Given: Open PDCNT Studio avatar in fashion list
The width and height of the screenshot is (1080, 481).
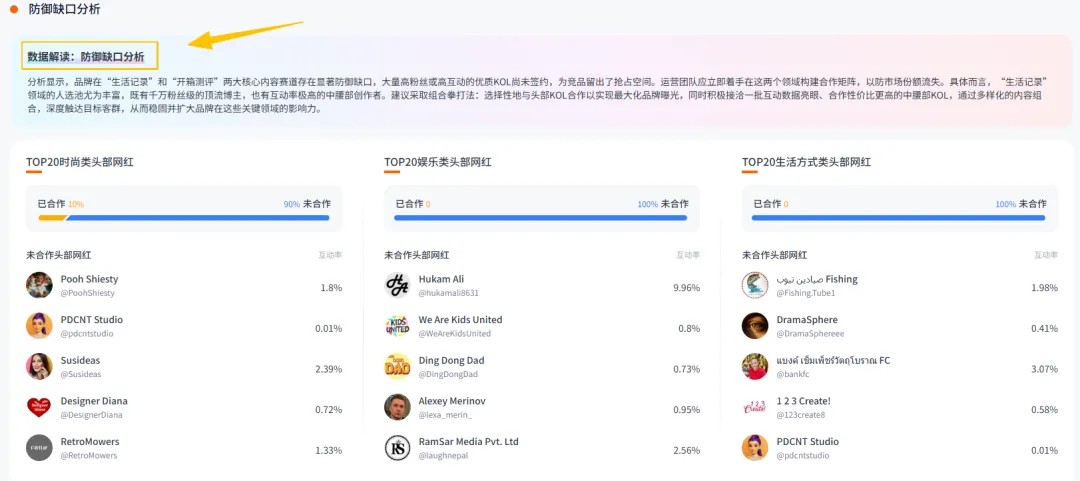Looking at the screenshot, I should point(39,326).
